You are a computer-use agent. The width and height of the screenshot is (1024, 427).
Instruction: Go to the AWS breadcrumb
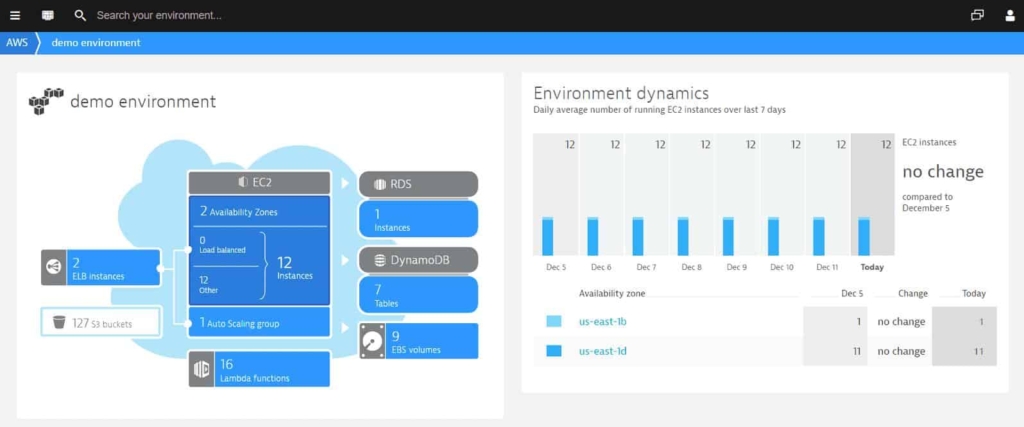tap(17, 43)
